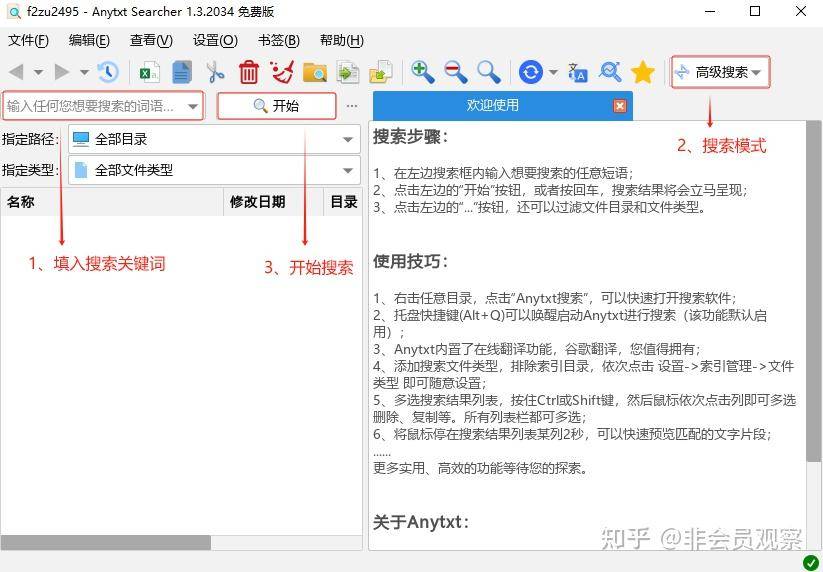
Task: Click the green checkmark status icon
Action: 811,563
